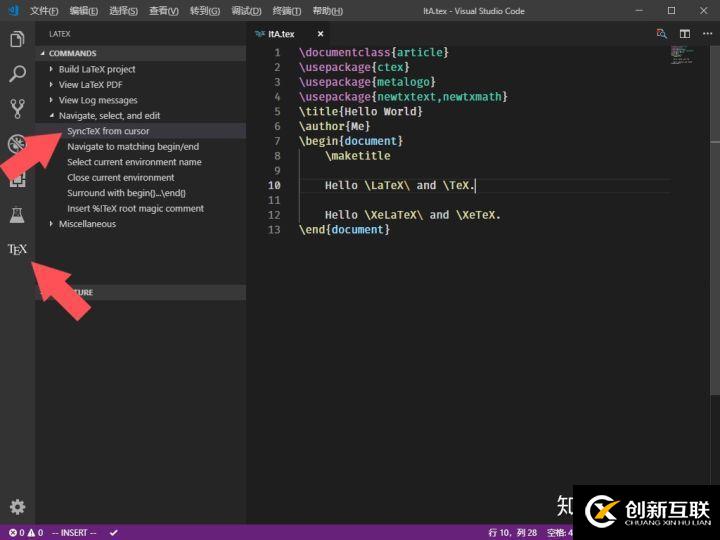Open the 终端(T) menu
720x540 pixels.
point(287,11)
